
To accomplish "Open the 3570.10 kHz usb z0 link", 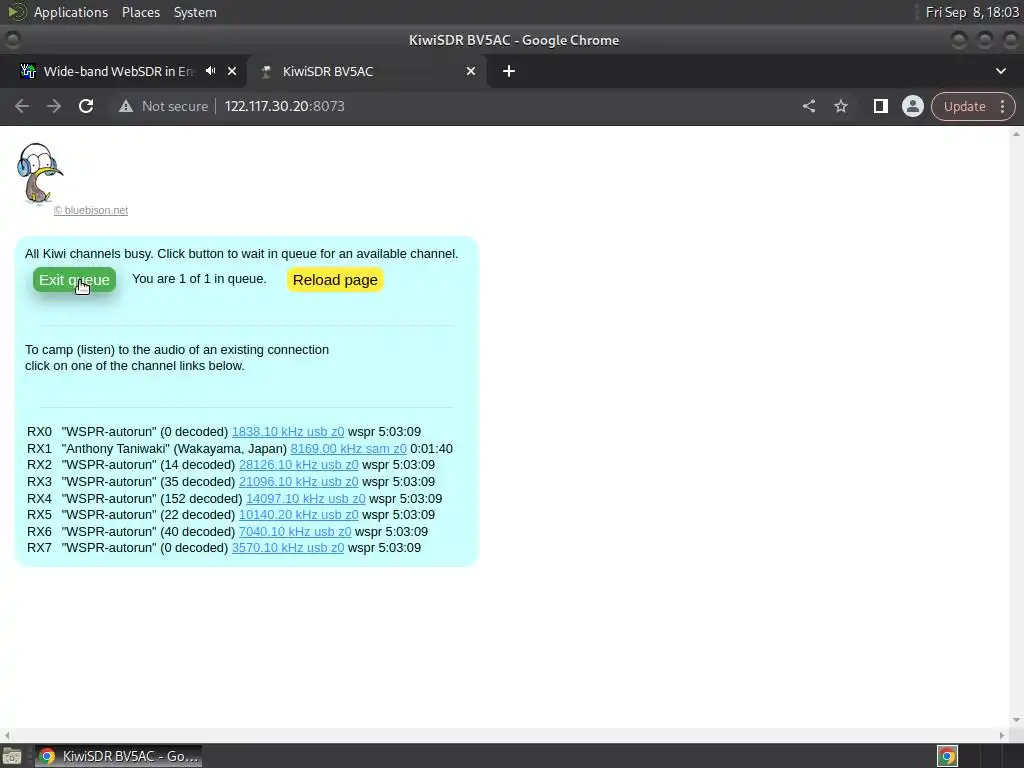I will (x=288, y=548).
